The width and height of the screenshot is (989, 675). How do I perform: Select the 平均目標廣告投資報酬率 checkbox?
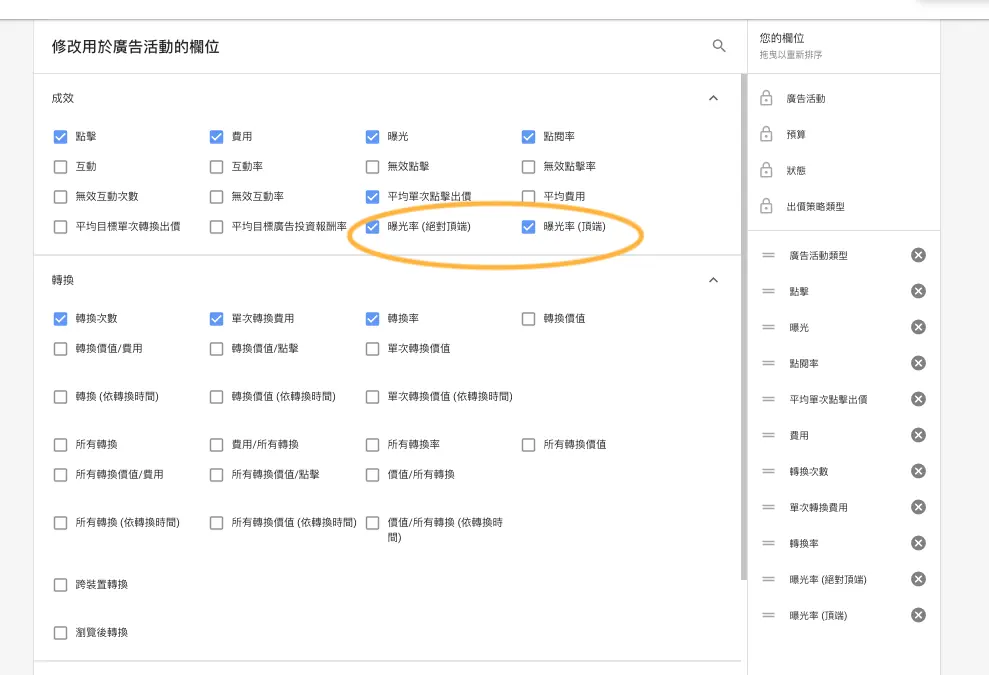pyautogui.click(x=216, y=226)
